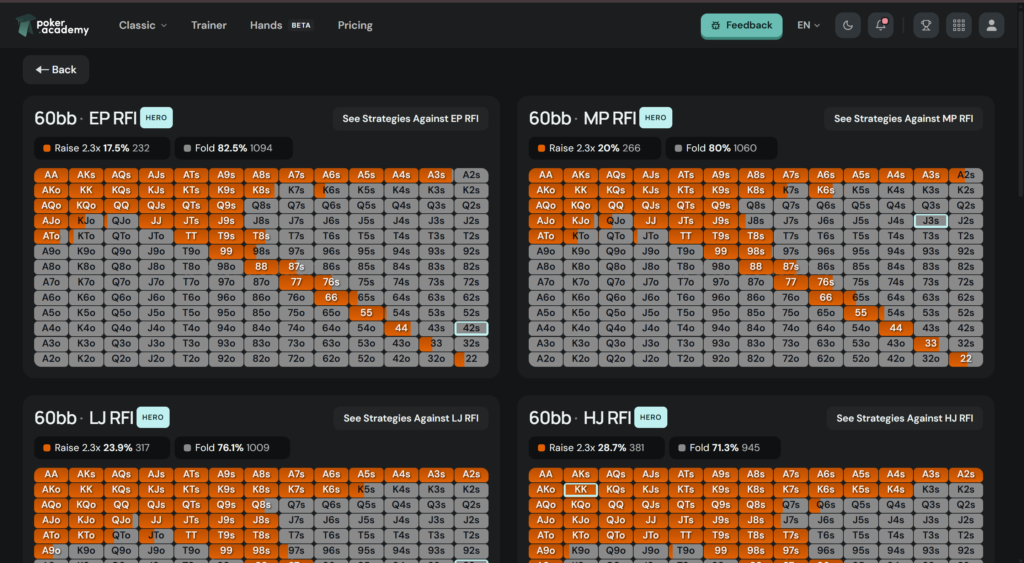Open the EN language selector

pyautogui.click(x=808, y=25)
